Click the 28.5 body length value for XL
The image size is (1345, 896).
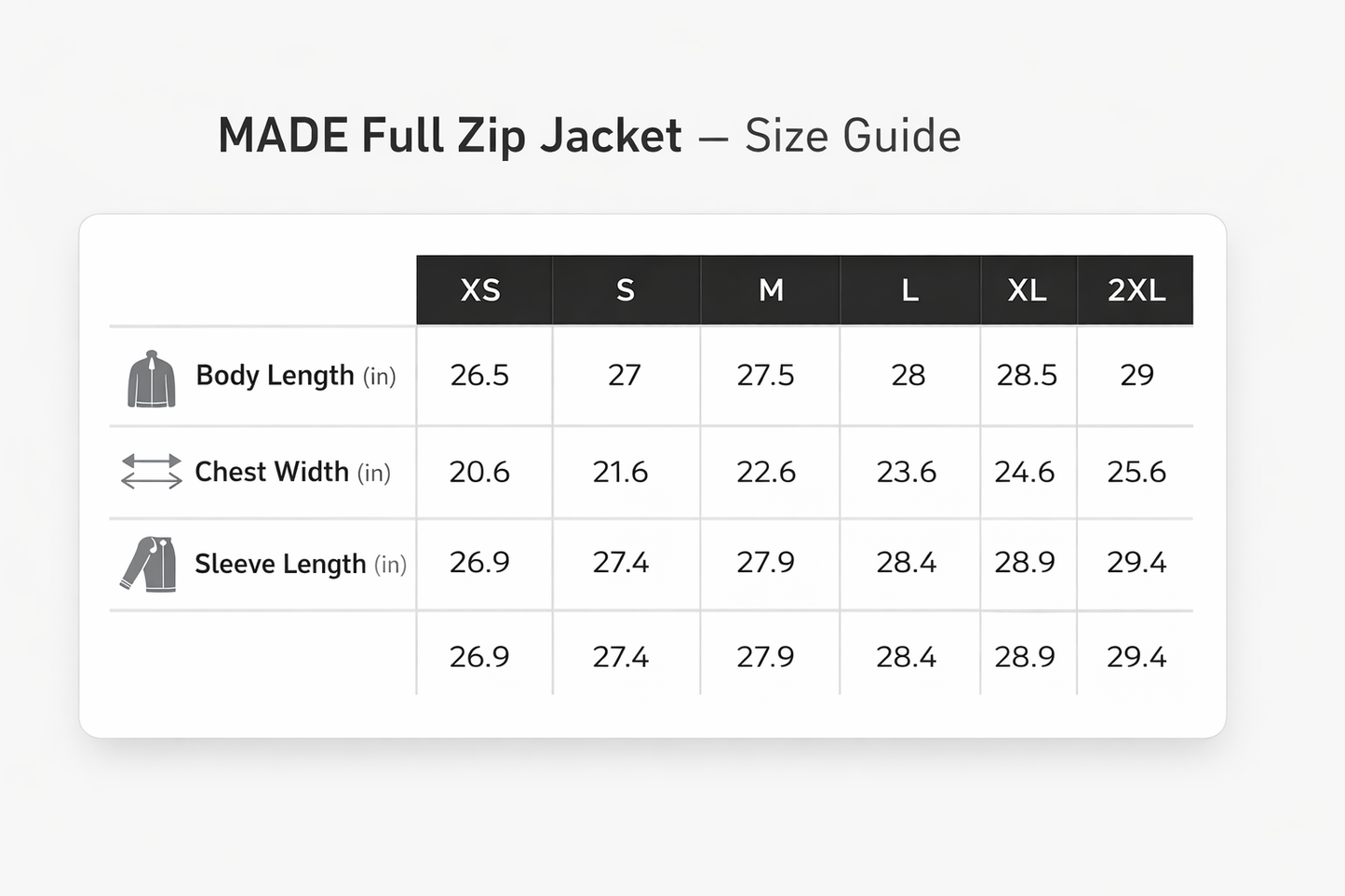1027,375
